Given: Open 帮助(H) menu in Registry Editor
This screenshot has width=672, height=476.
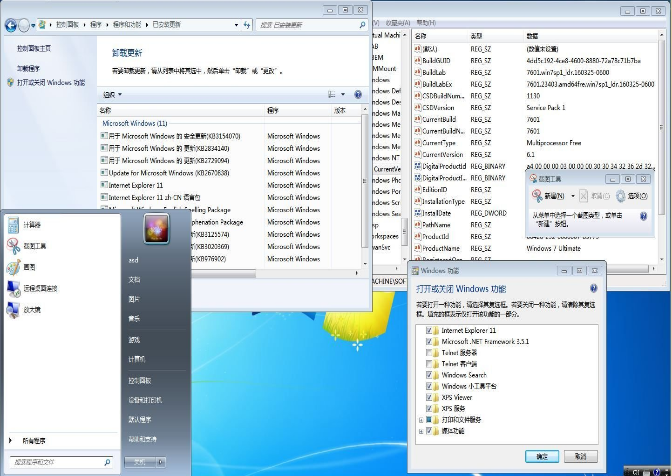Looking at the screenshot, I should (x=426, y=22).
